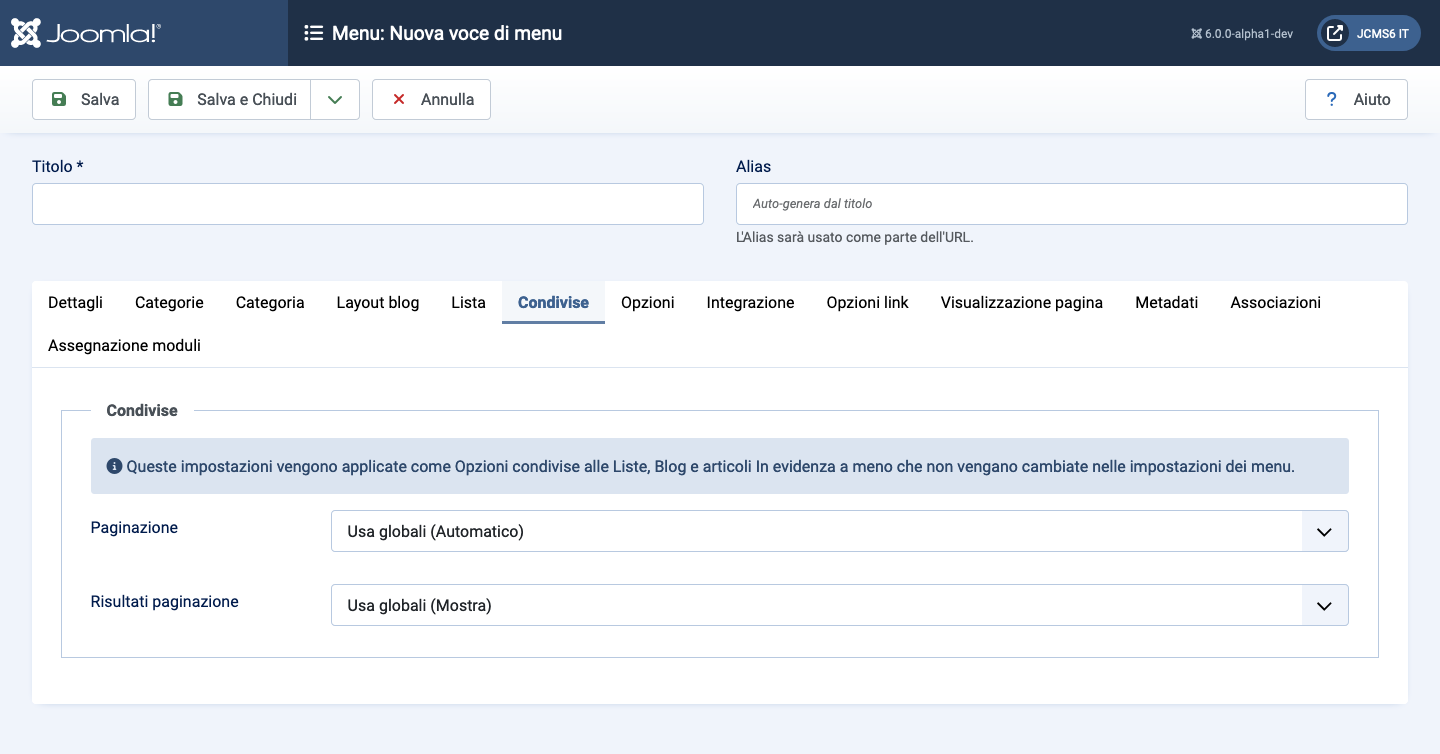Open the Paginazione dropdown
This screenshot has width=1440, height=754.
[839, 531]
